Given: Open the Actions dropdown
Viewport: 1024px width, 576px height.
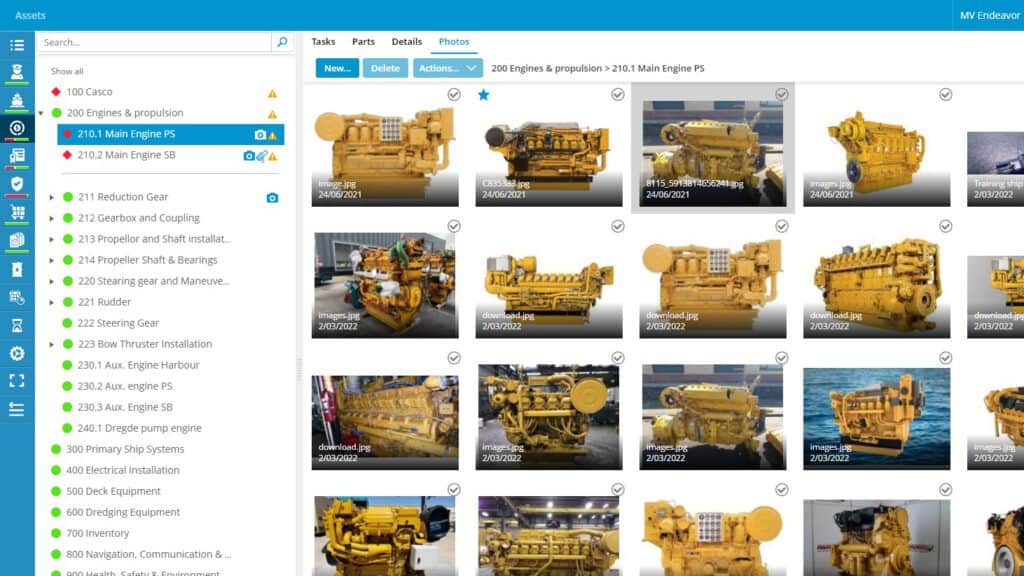Looking at the screenshot, I should (447, 68).
